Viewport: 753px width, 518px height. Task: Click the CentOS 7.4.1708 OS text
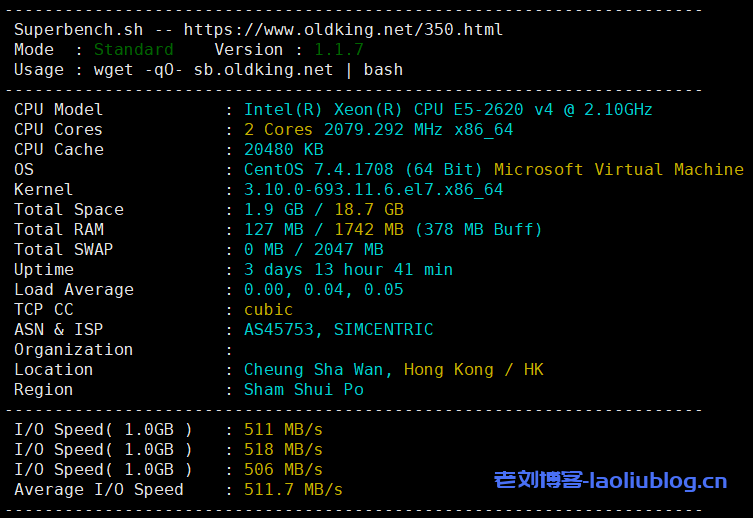coord(363,170)
